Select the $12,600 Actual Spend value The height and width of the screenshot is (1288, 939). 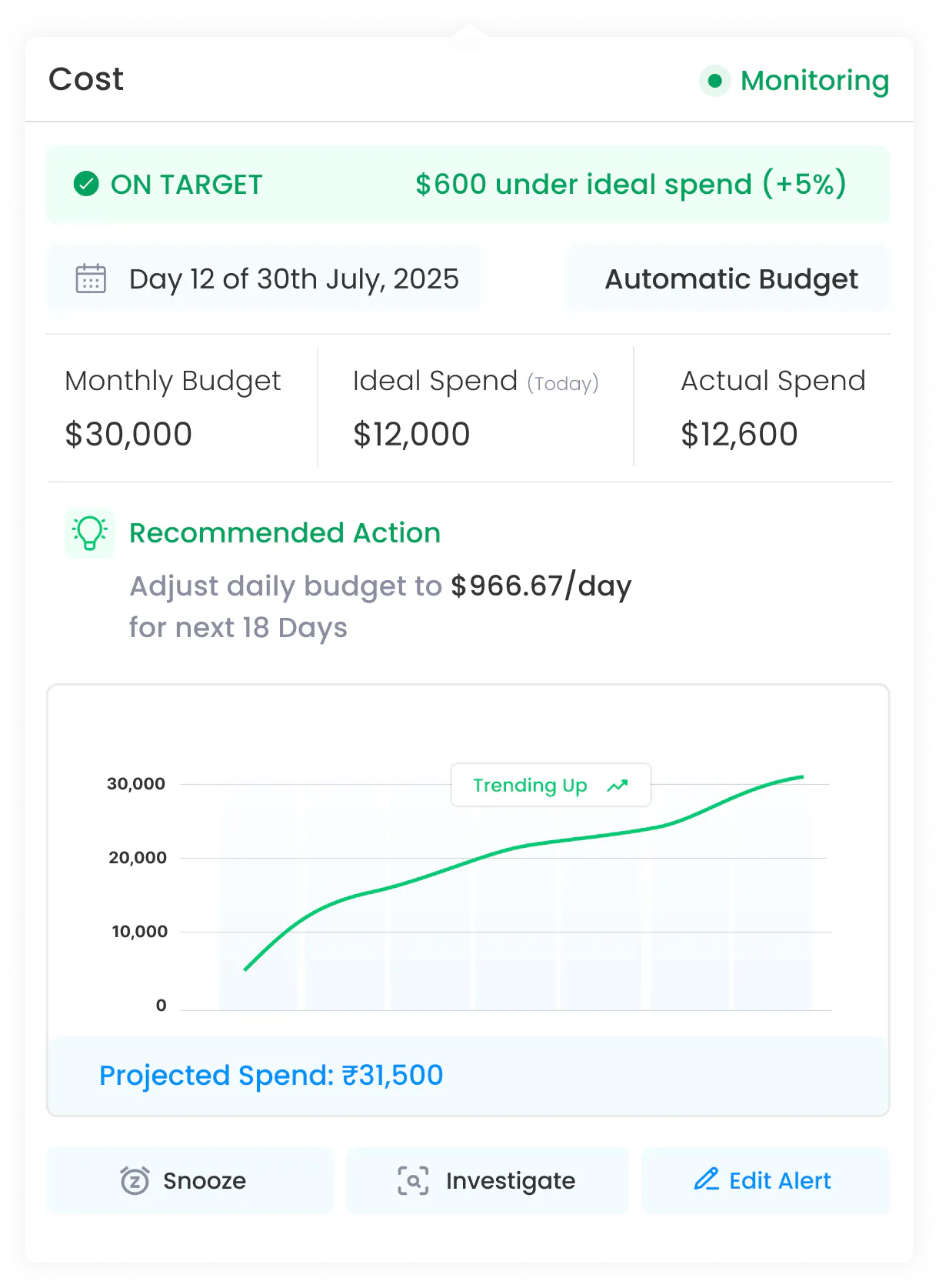(x=739, y=434)
